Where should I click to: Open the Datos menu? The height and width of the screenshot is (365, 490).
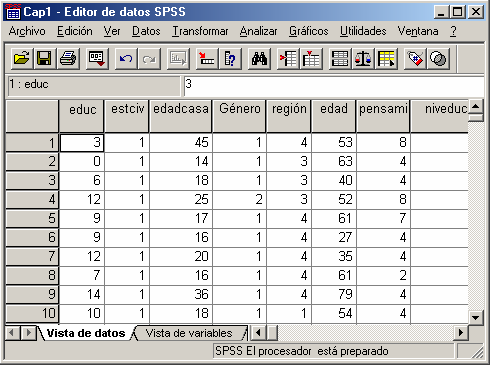pyautogui.click(x=146, y=31)
